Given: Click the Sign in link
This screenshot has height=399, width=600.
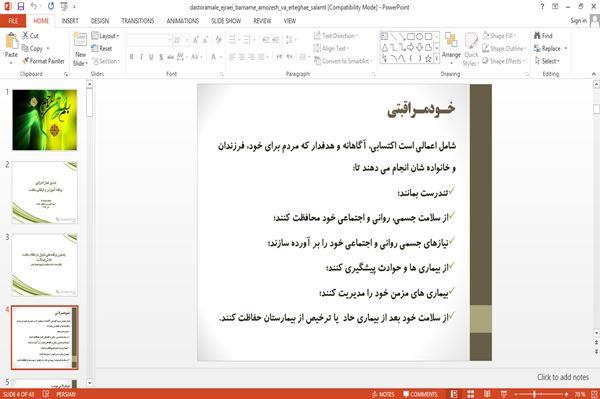Looking at the screenshot, I should click(578, 21).
